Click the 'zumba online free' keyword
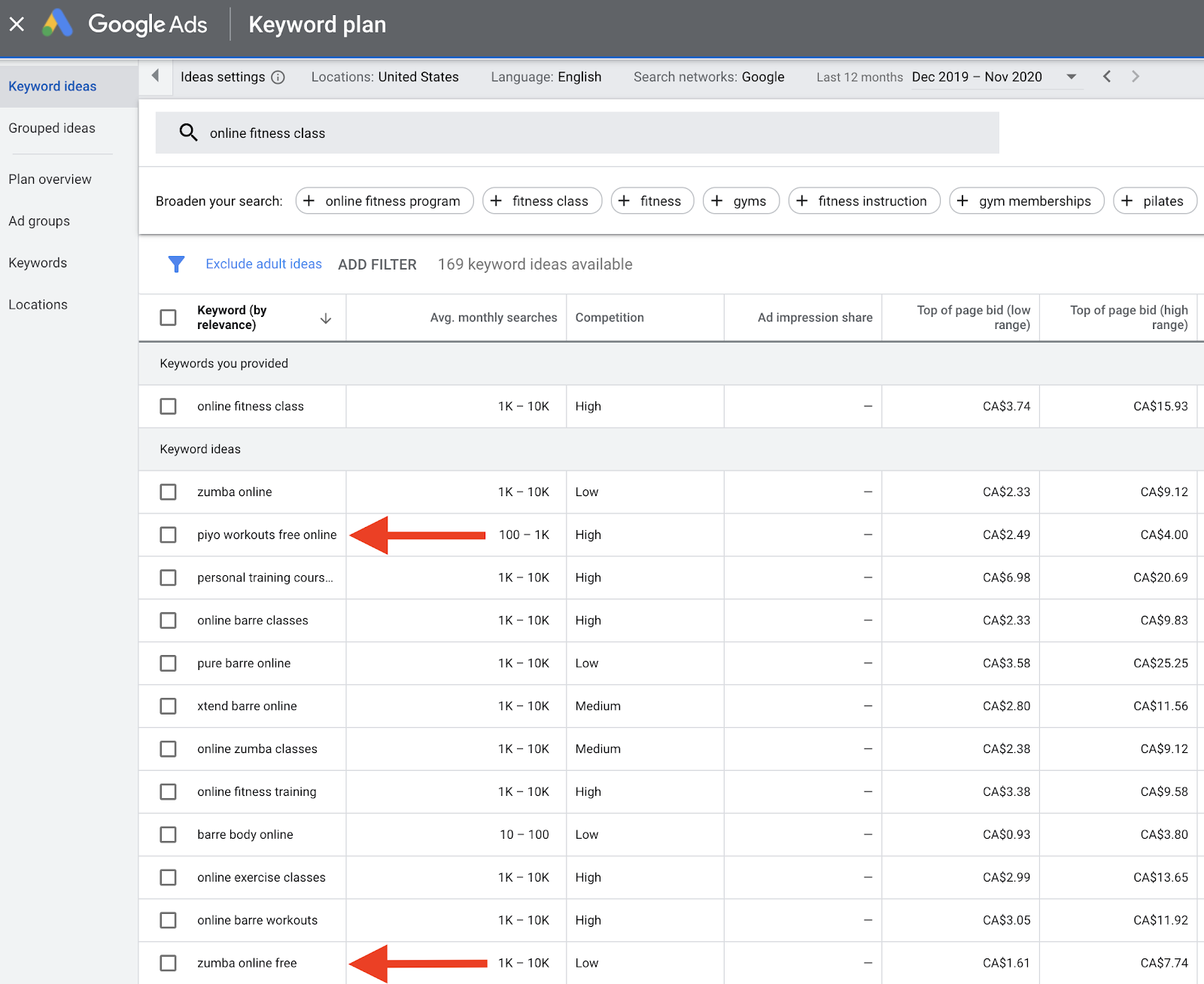 click(x=247, y=963)
